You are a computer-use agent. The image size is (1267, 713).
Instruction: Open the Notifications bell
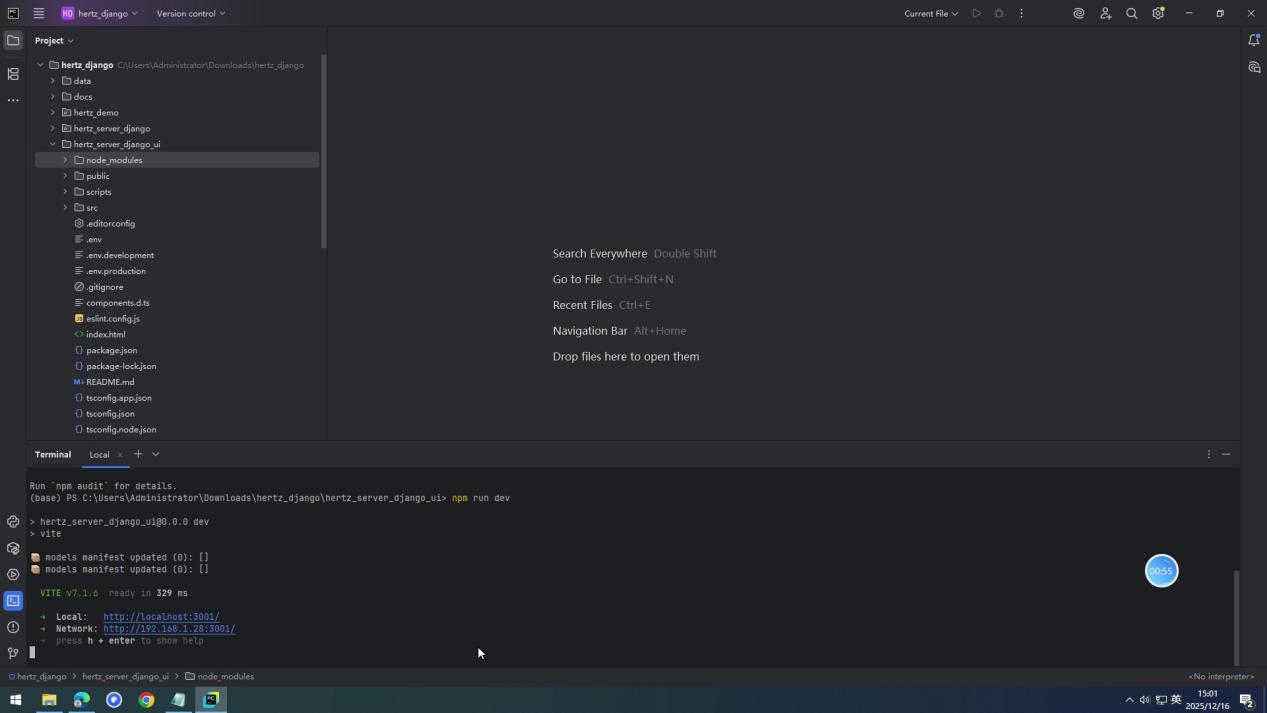1254,40
